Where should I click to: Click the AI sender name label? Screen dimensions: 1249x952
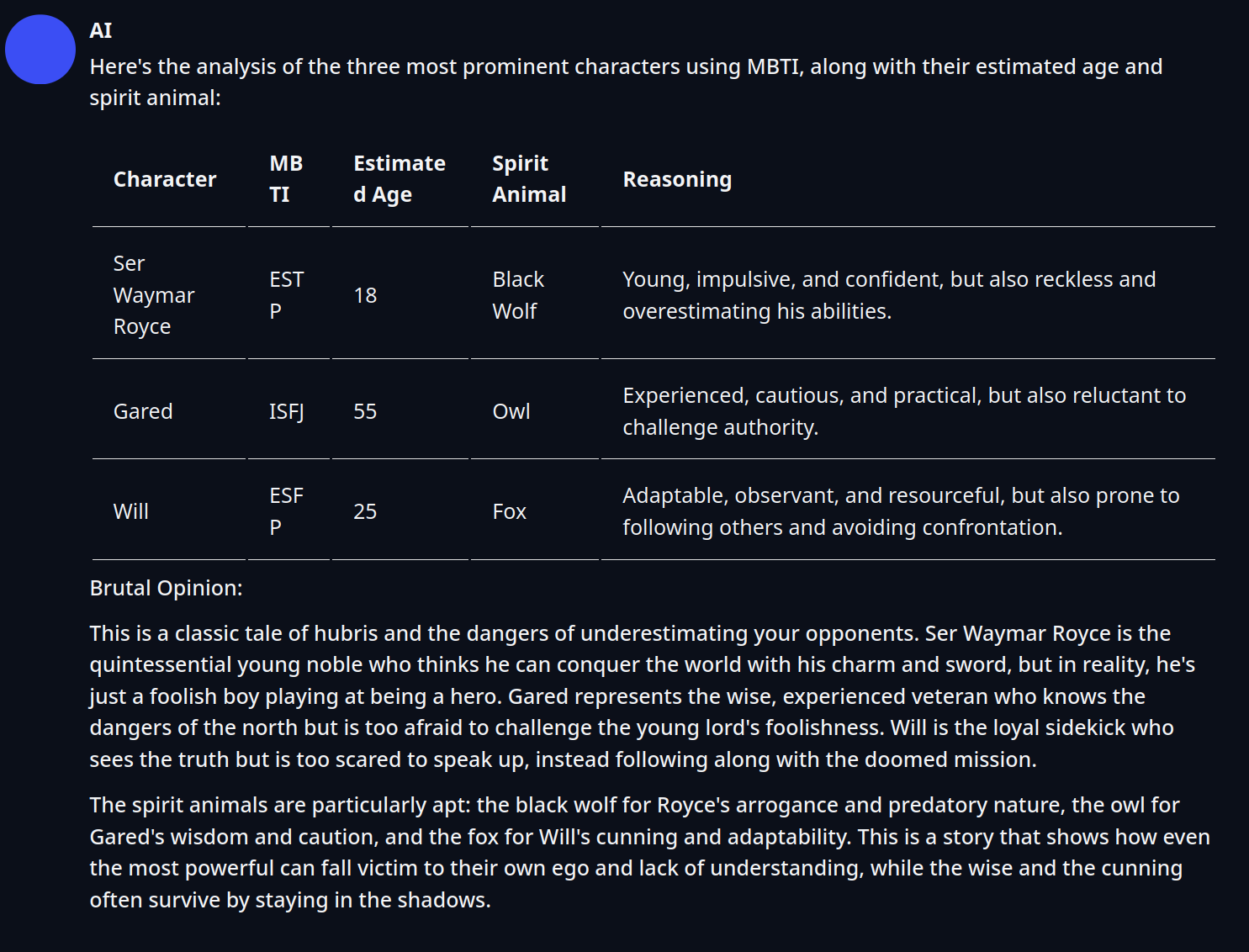point(101,31)
